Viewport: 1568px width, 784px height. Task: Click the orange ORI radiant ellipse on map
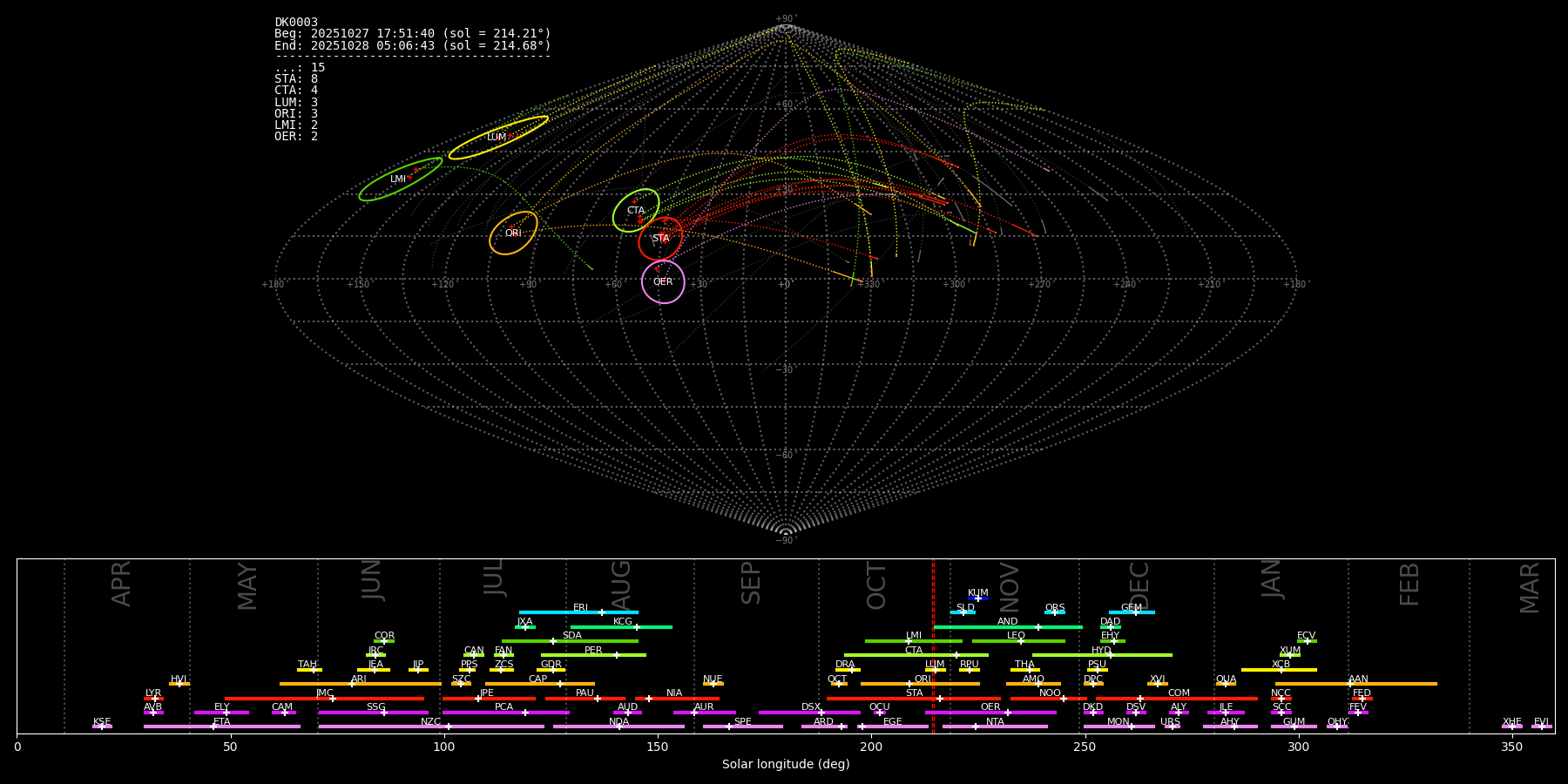point(513,233)
